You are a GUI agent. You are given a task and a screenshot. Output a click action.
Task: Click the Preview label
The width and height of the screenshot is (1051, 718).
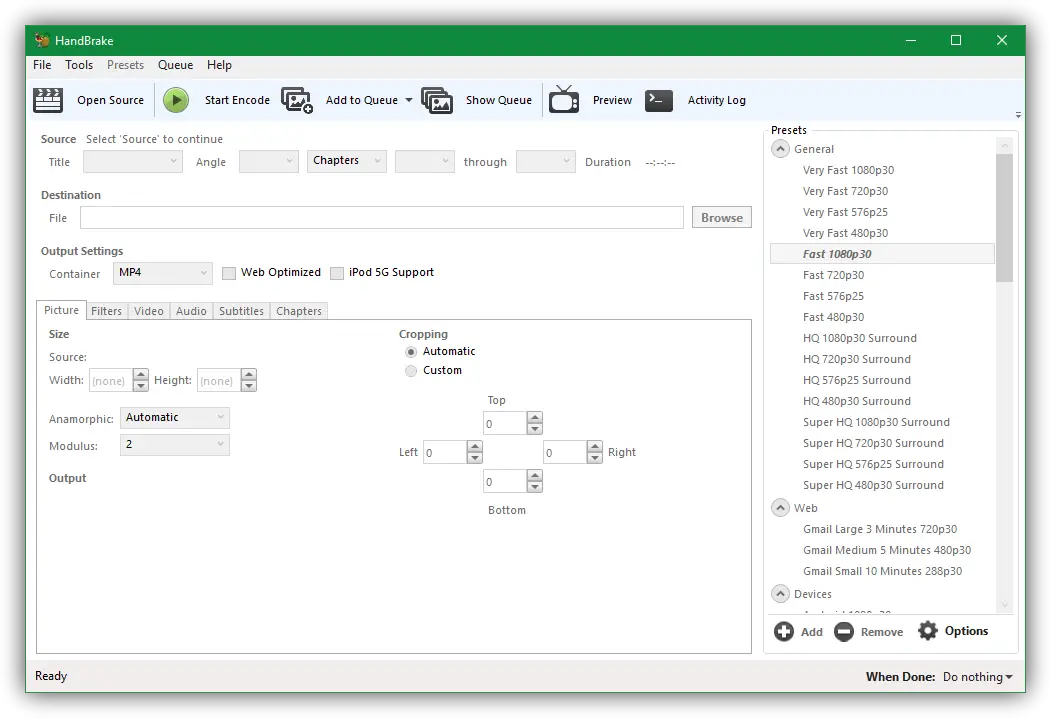coord(612,100)
